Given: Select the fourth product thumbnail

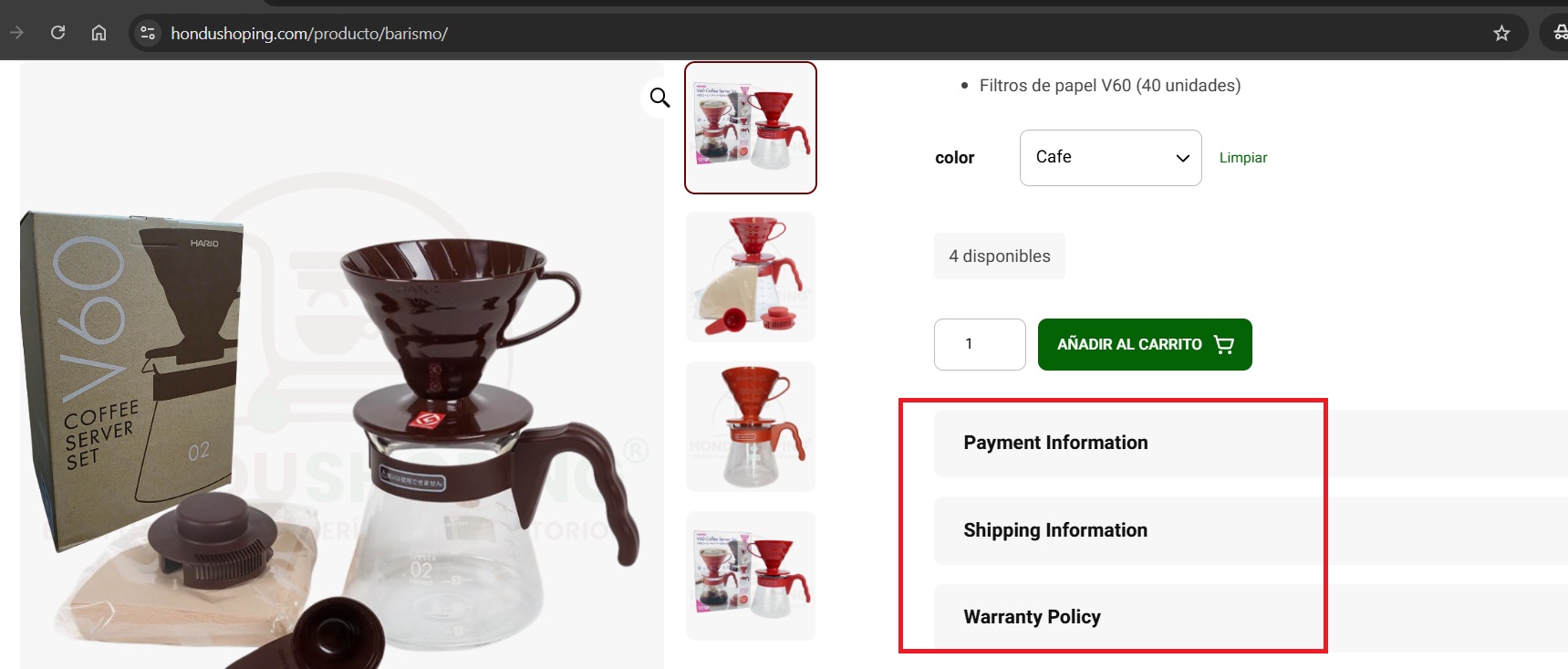Looking at the screenshot, I should pos(751,576).
